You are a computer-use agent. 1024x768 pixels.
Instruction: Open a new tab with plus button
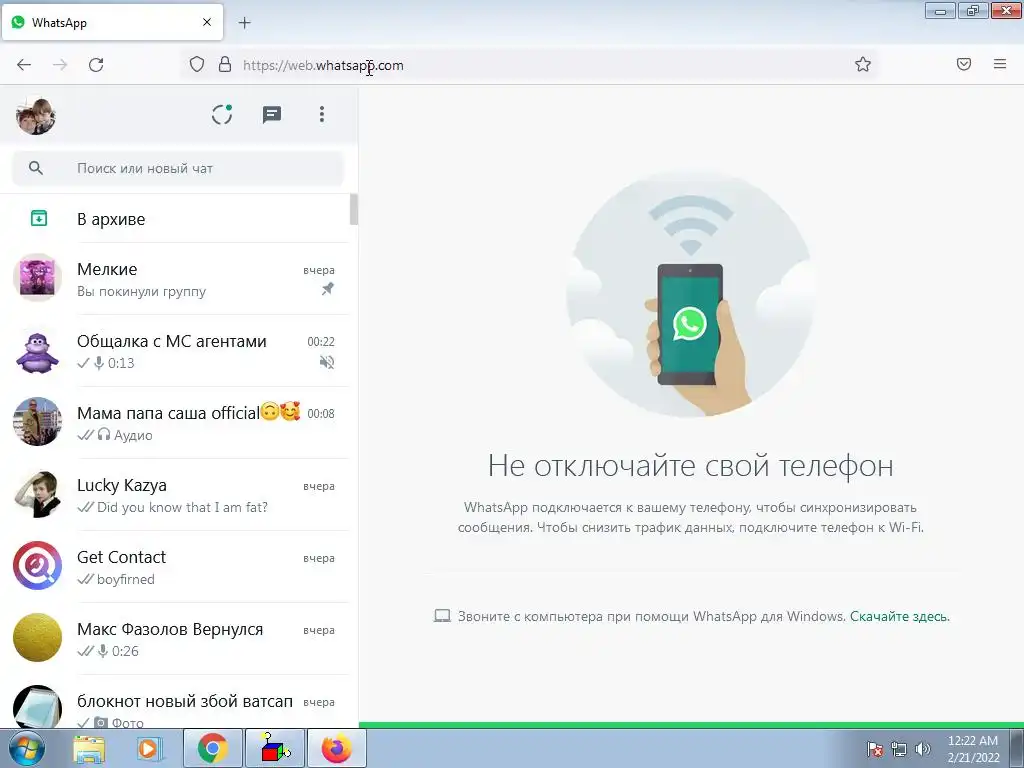(x=245, y=23)
